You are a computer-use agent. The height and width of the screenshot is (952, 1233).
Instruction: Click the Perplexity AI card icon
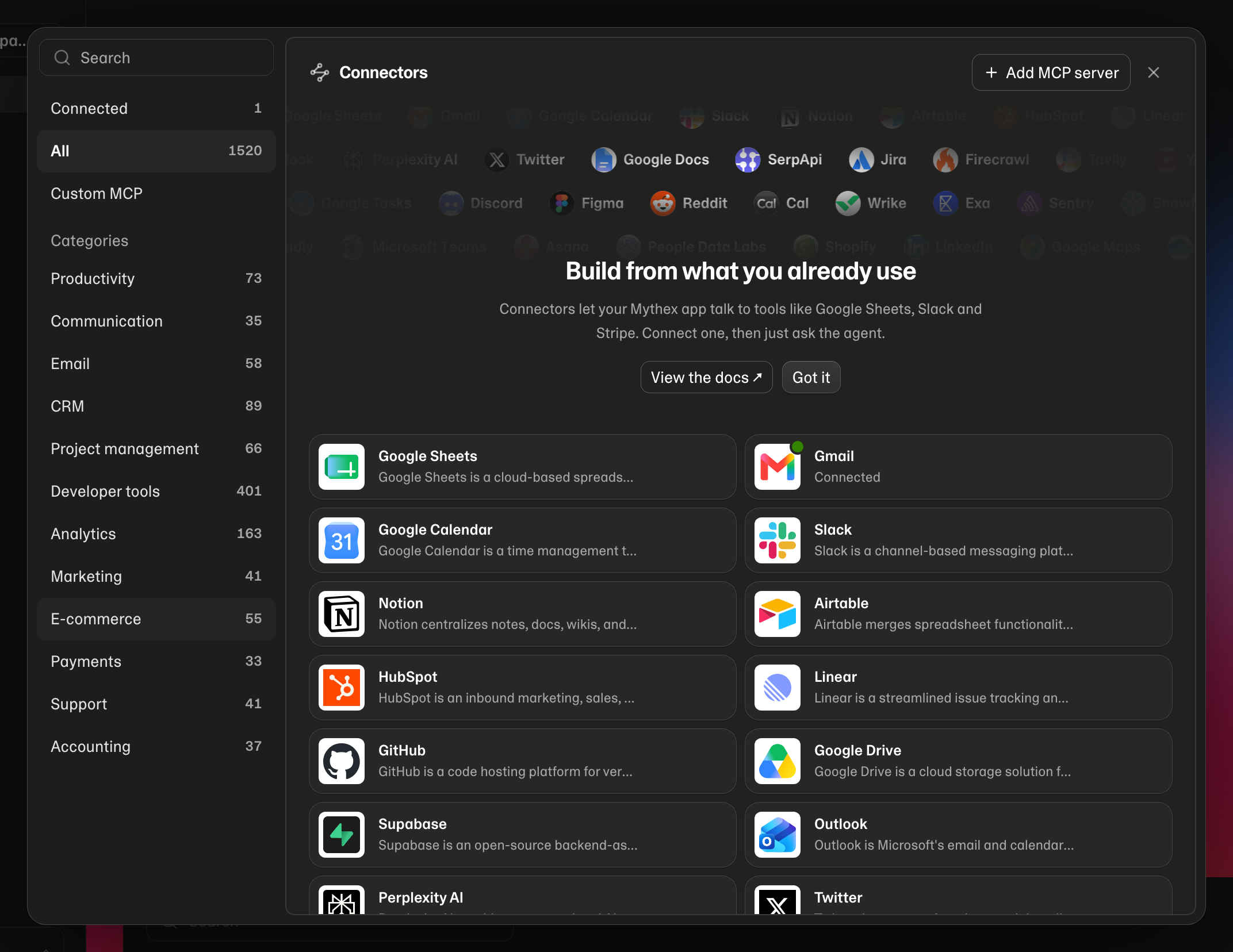[x=342, y=900]
